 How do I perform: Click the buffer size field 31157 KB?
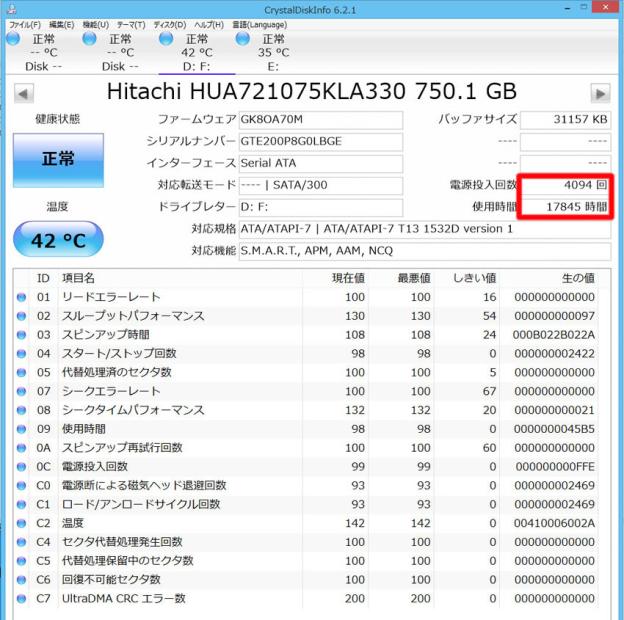pyautogui.click(x=565, y=119)
